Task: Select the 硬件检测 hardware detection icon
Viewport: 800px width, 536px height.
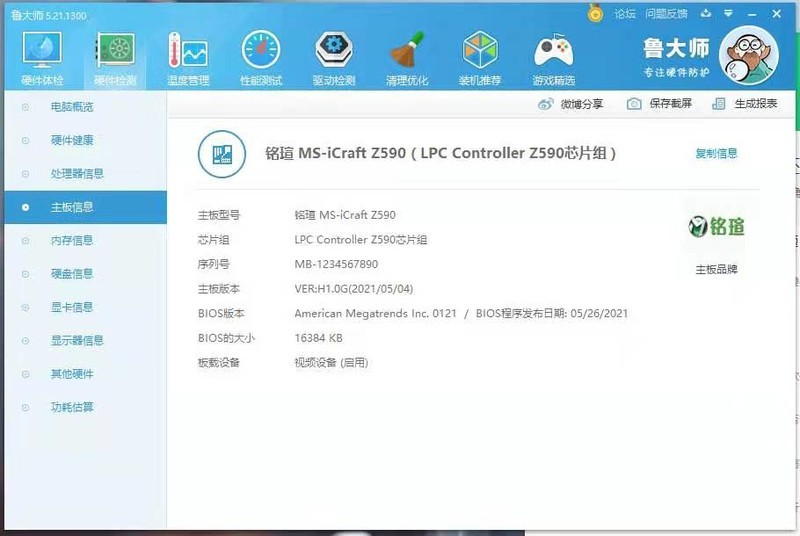Action: pos(115,58)
